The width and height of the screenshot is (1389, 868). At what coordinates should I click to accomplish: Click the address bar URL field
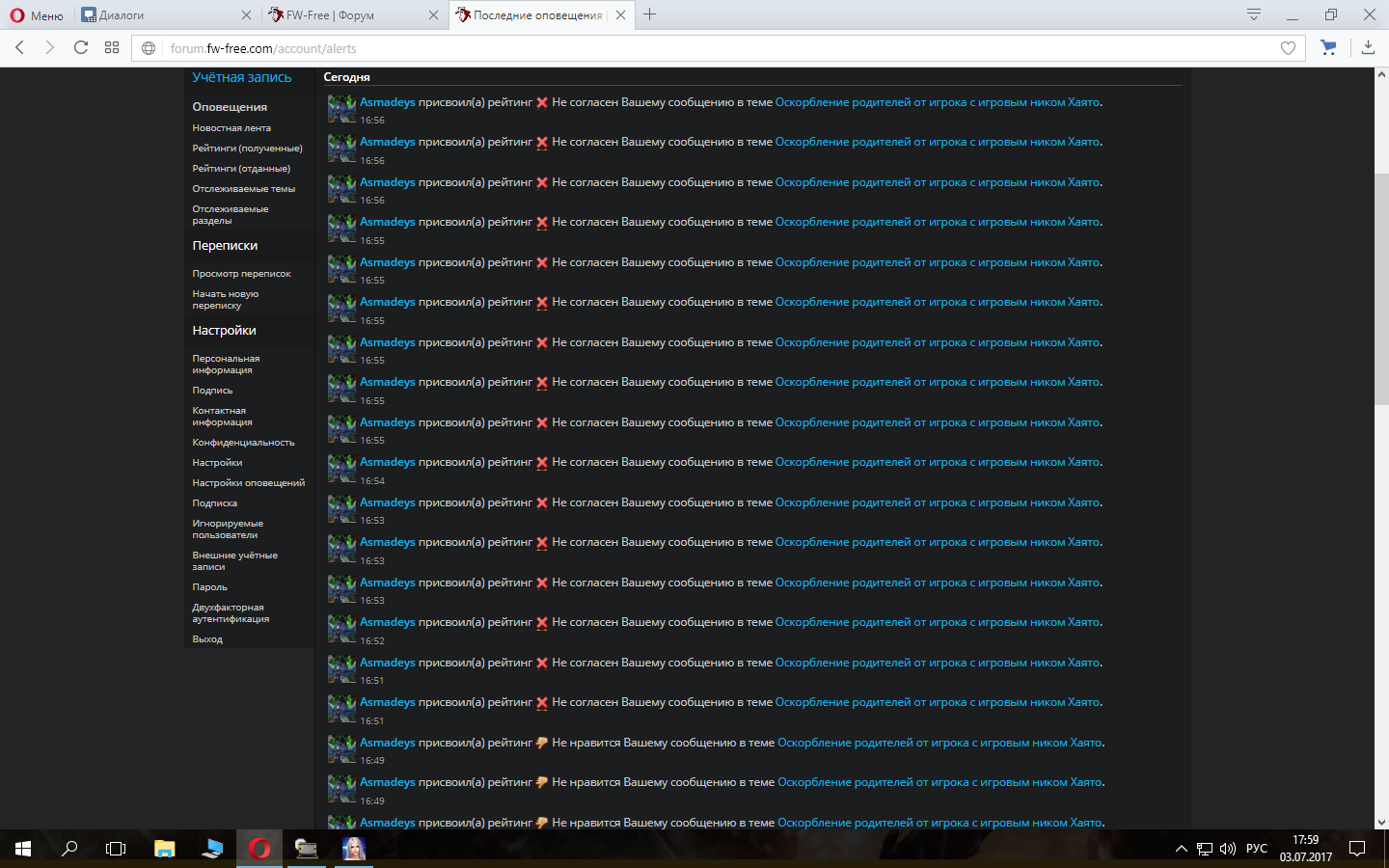[675, 48]
